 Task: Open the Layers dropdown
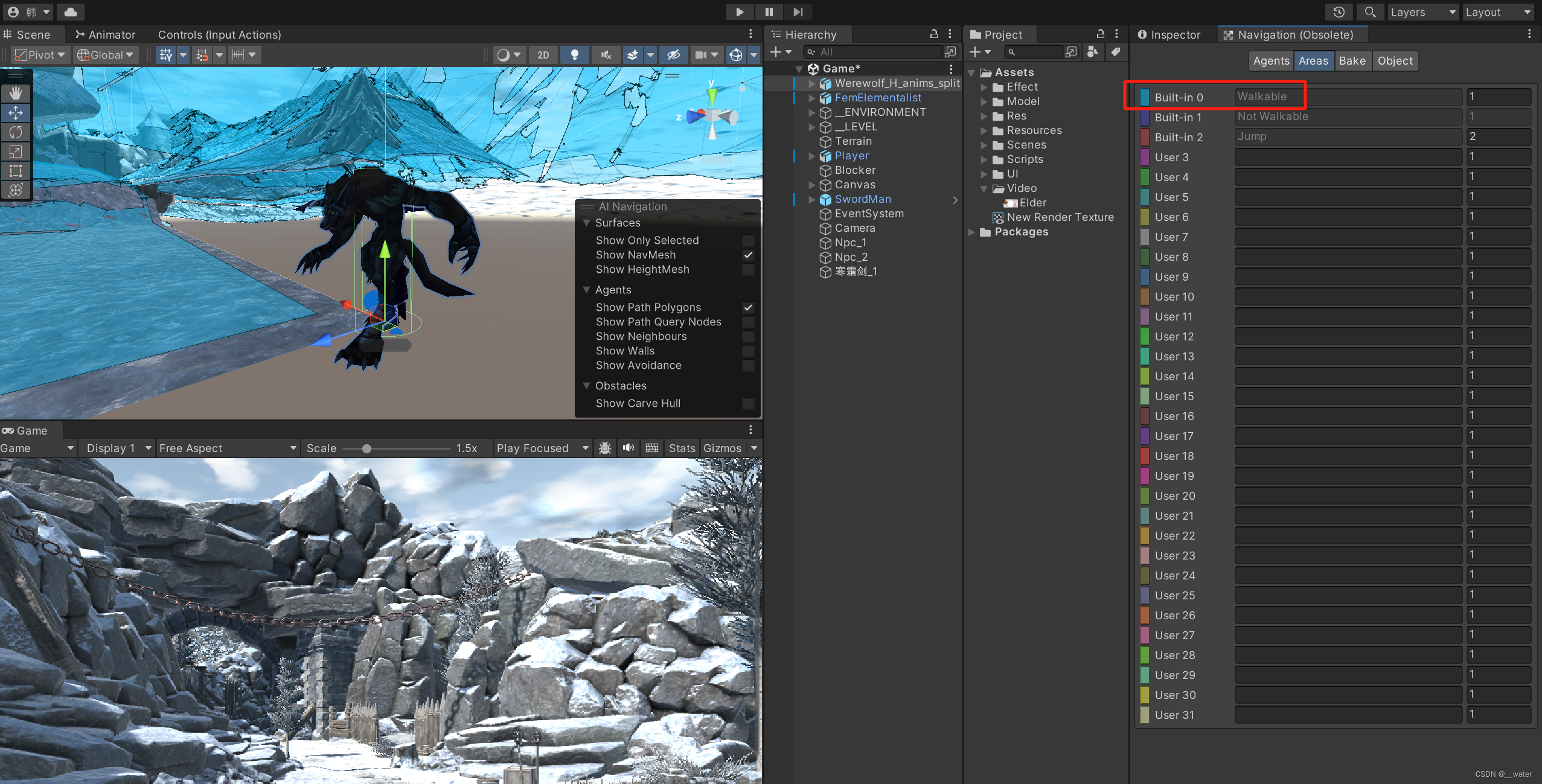1422,12
